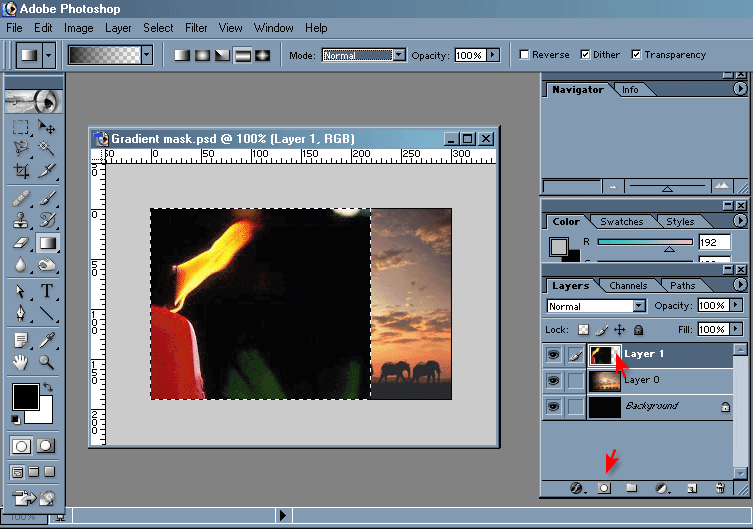Select the Background layer
The width and height of the screenshot is (753, 530).
click(x=651, y=406)
